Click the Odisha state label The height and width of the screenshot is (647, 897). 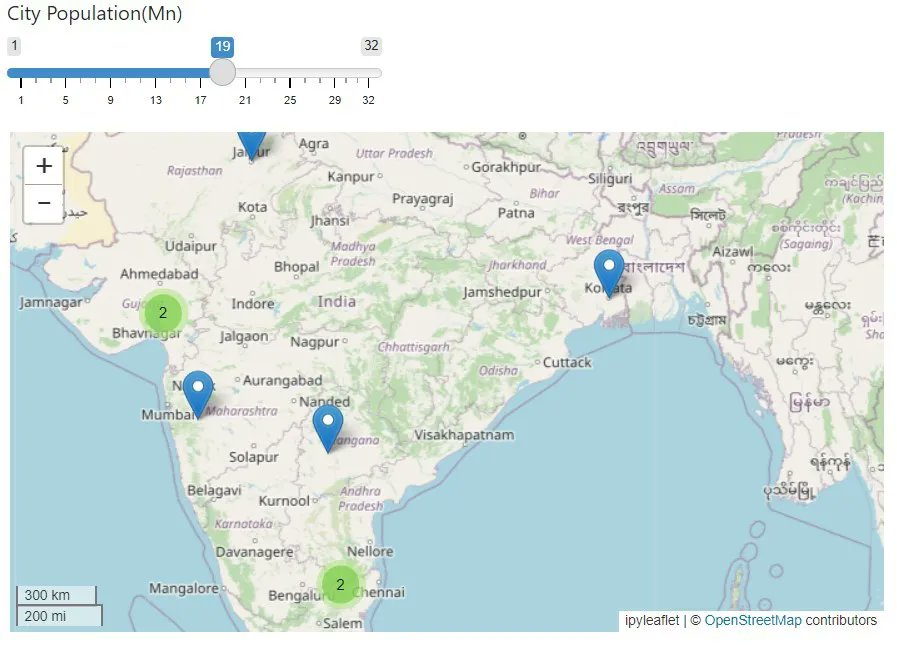point(498,371)
